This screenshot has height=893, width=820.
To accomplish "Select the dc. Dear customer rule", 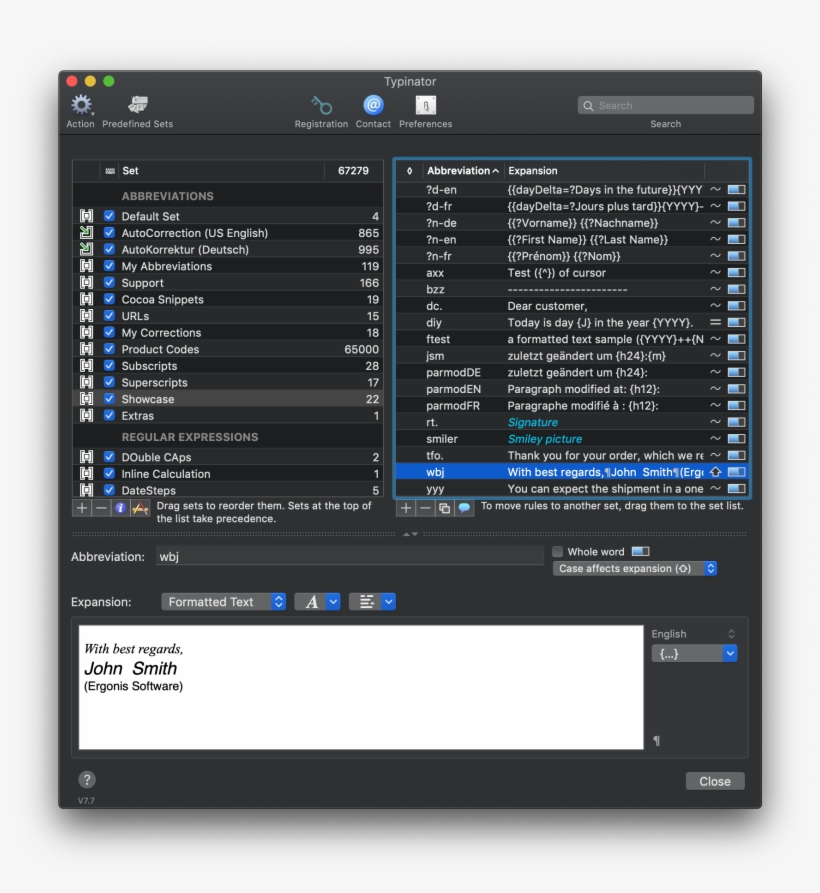I will coord(572,306).
